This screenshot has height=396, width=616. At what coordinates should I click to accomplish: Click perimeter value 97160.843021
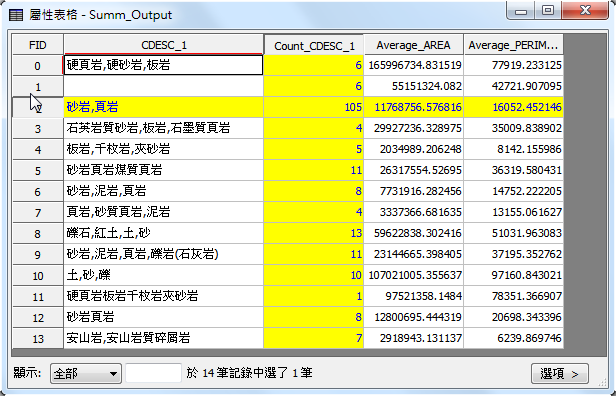(x=513, y=275)
